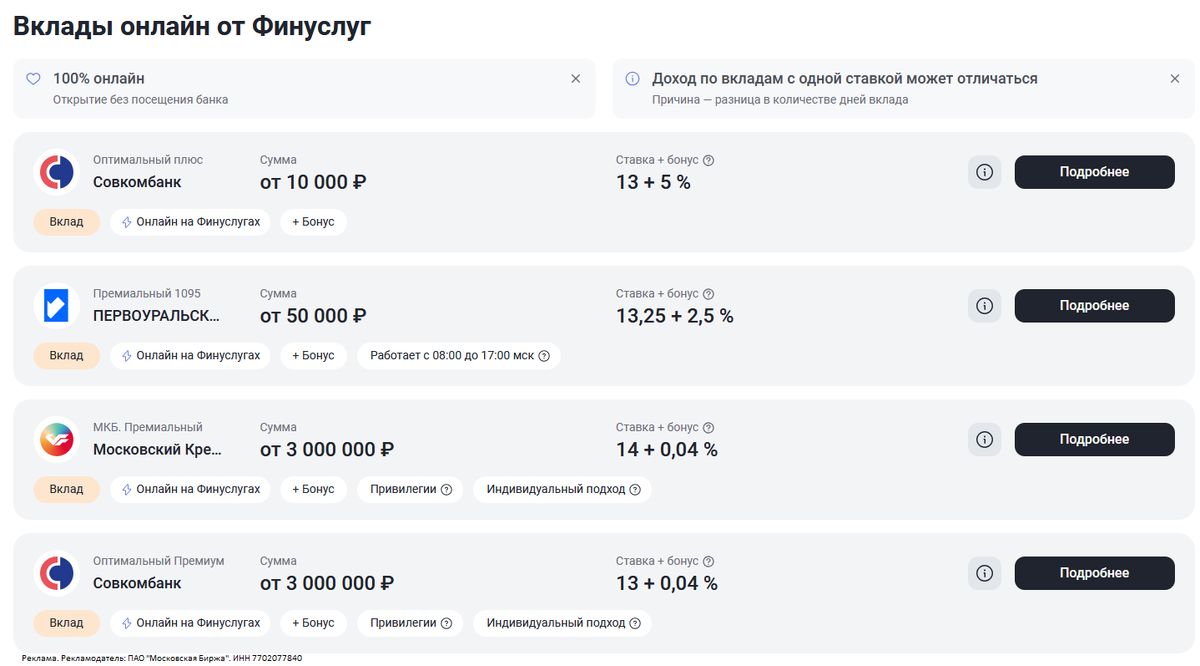
Task: Click the Вклад tag on Оптимальный Премиум
Action: [x=67, y=623]
